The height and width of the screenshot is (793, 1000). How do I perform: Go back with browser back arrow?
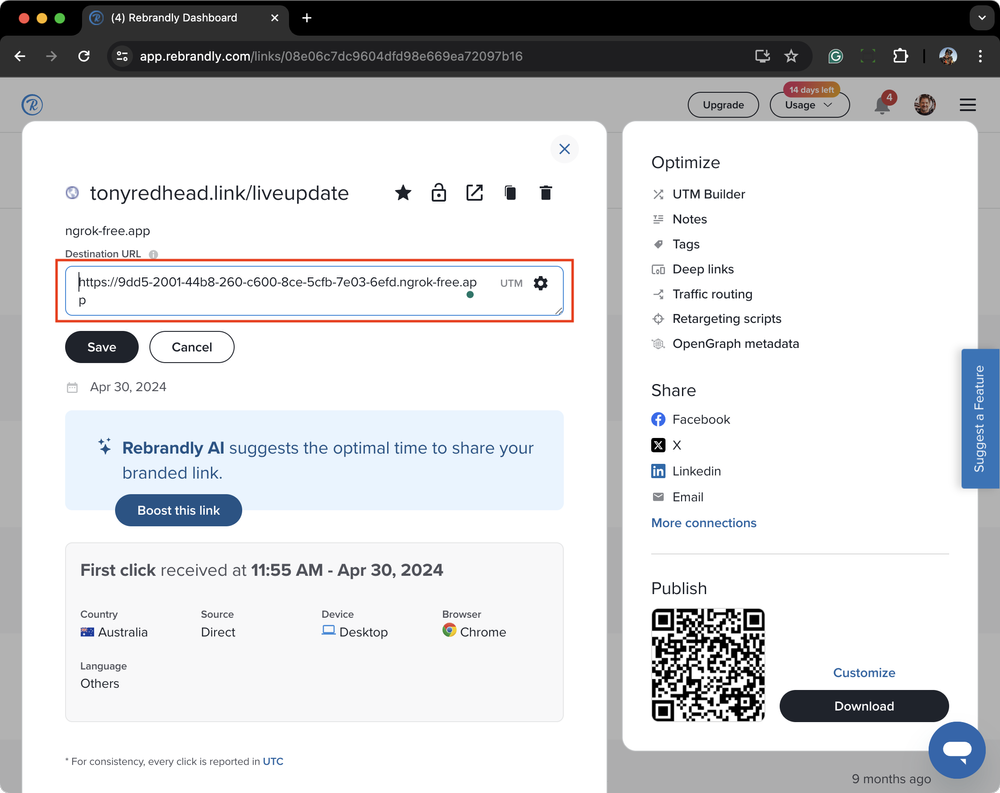pyautogui.click(x=20, y=56)
